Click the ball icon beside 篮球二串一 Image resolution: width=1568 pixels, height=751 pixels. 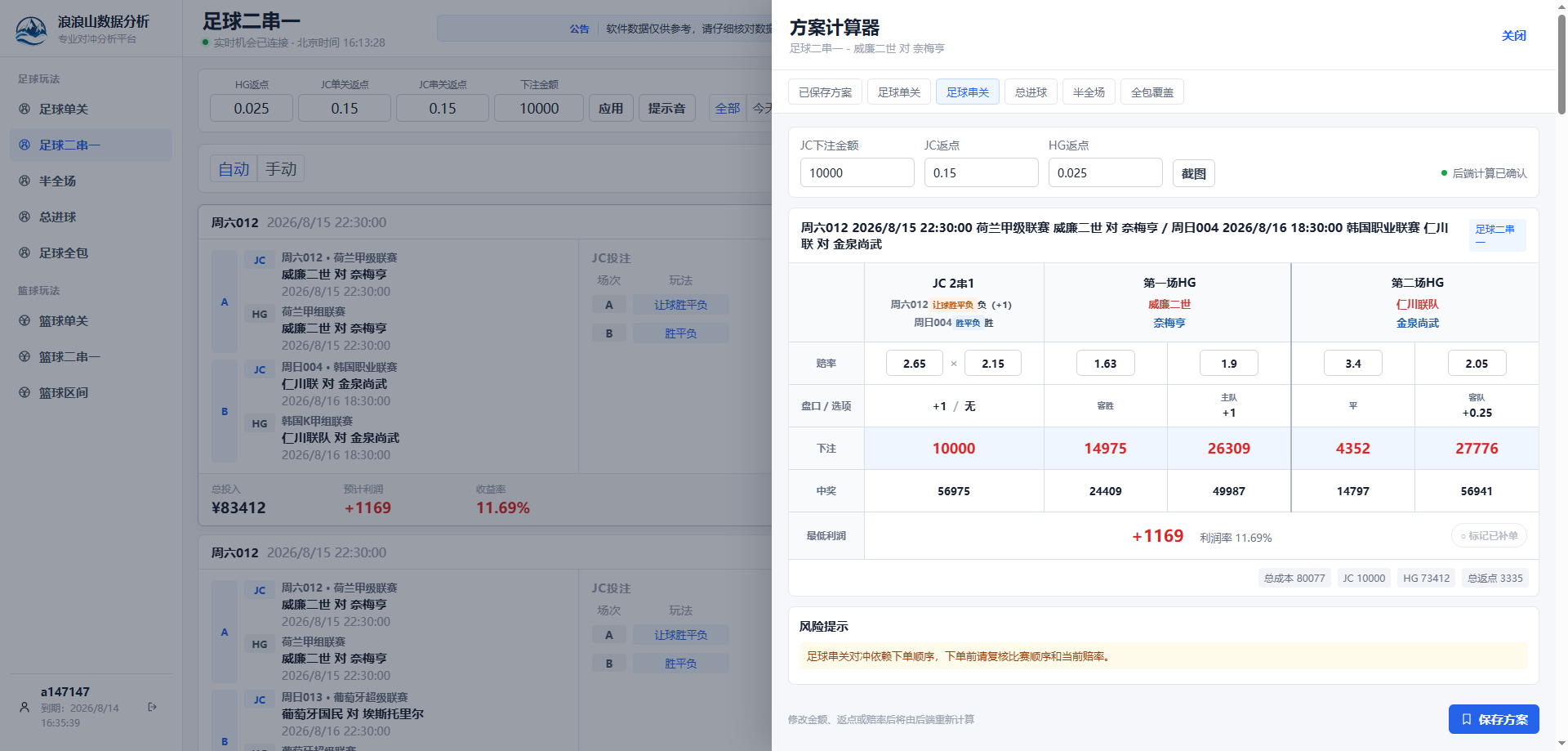coord(24,356)
